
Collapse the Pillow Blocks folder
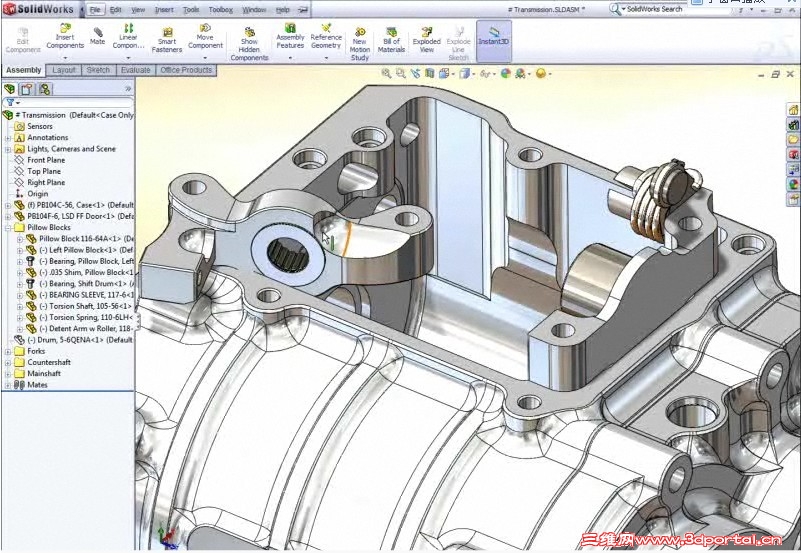[x=8, y=228]
